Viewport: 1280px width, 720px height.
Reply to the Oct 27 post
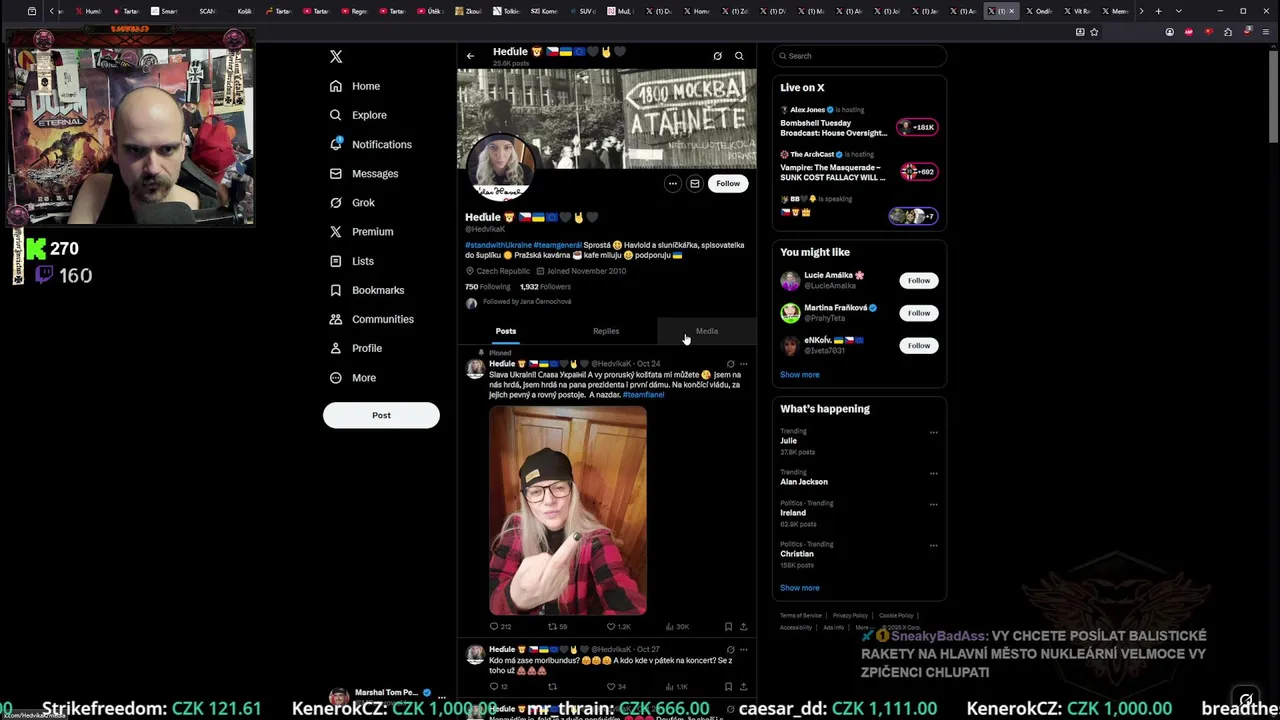(x=494, y=687)
